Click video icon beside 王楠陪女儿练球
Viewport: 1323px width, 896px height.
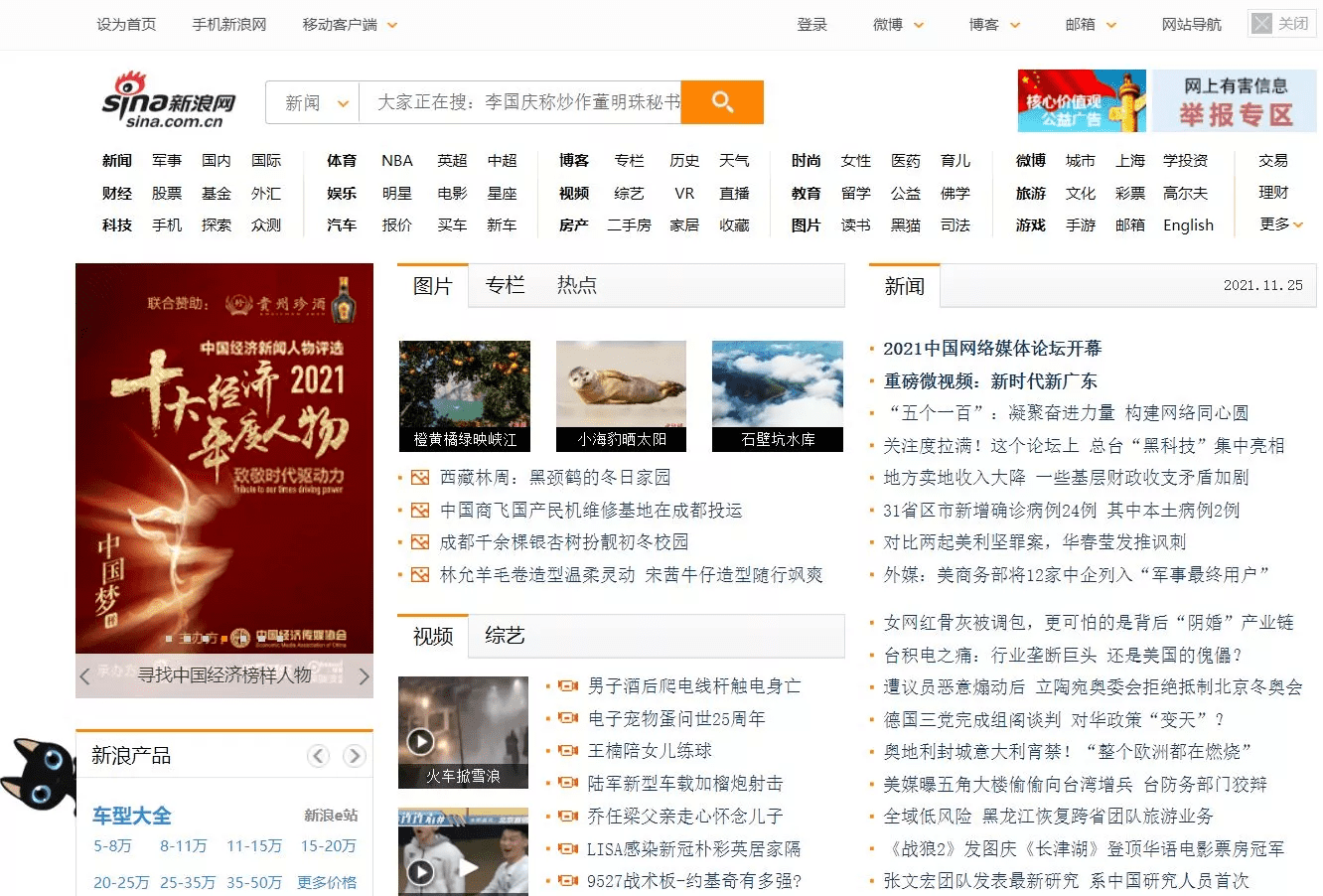click(568, 751)
